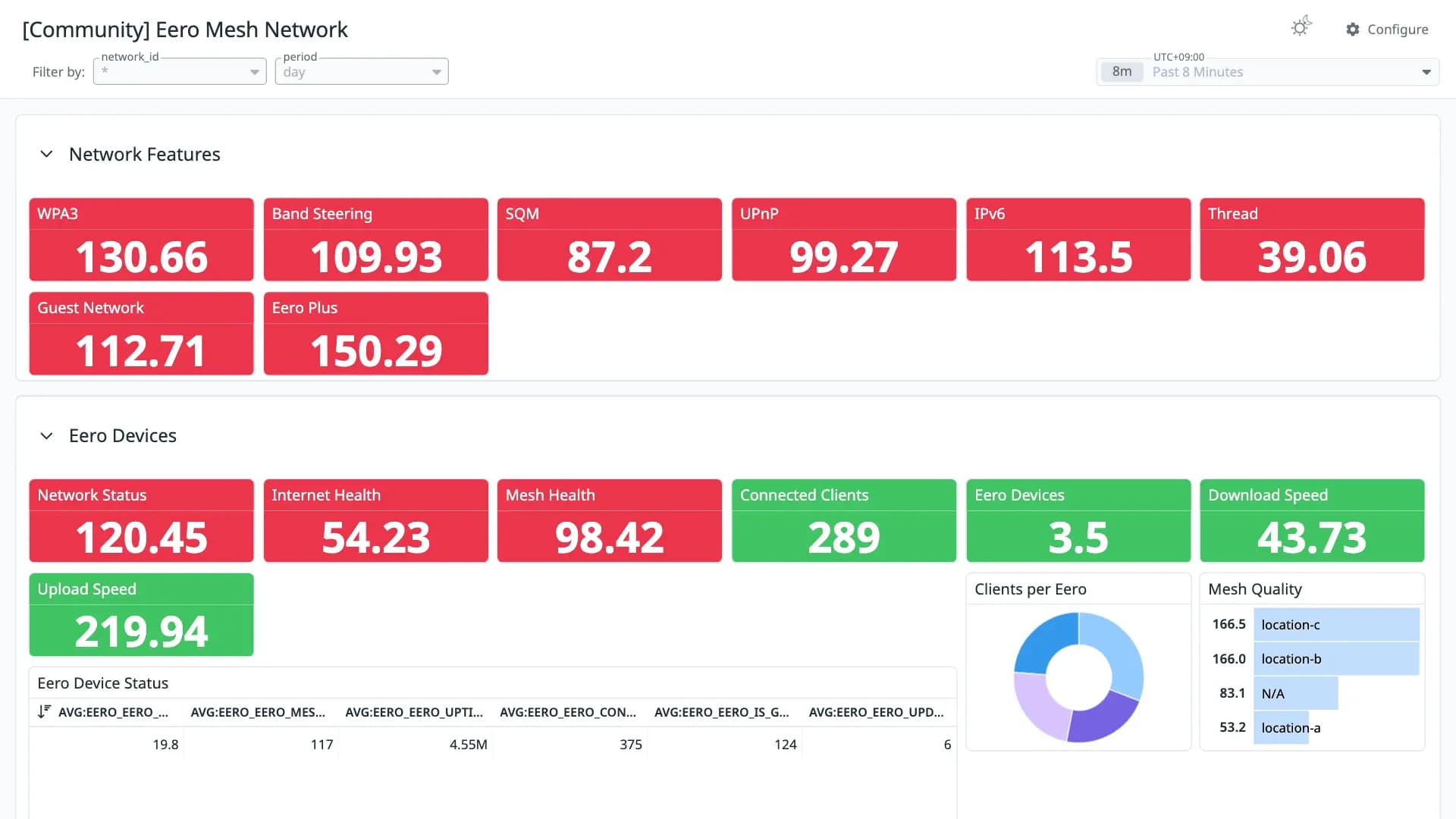Open the period filter dropdown
Viewport: 1456px width, 819px height.
point(362,71)
